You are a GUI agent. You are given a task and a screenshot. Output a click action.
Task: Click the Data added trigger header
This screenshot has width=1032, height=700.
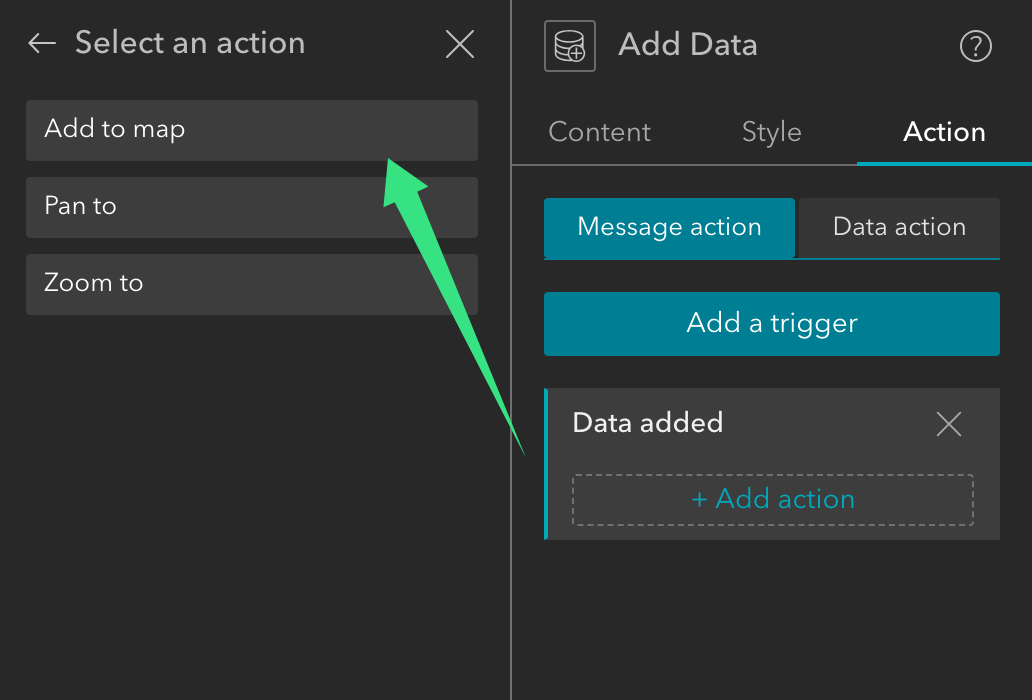tap(647, 423)
